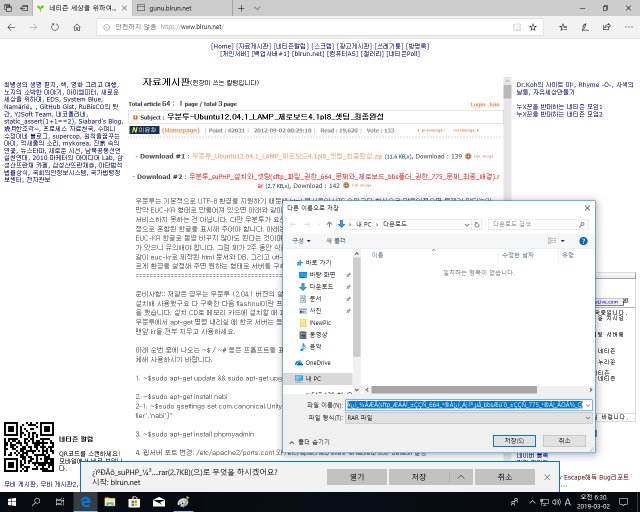Viewport: 640px width, 512px height.
Task: Dismiss the download notification bar X
Action: pyautogui.click(x=547, y=477)
